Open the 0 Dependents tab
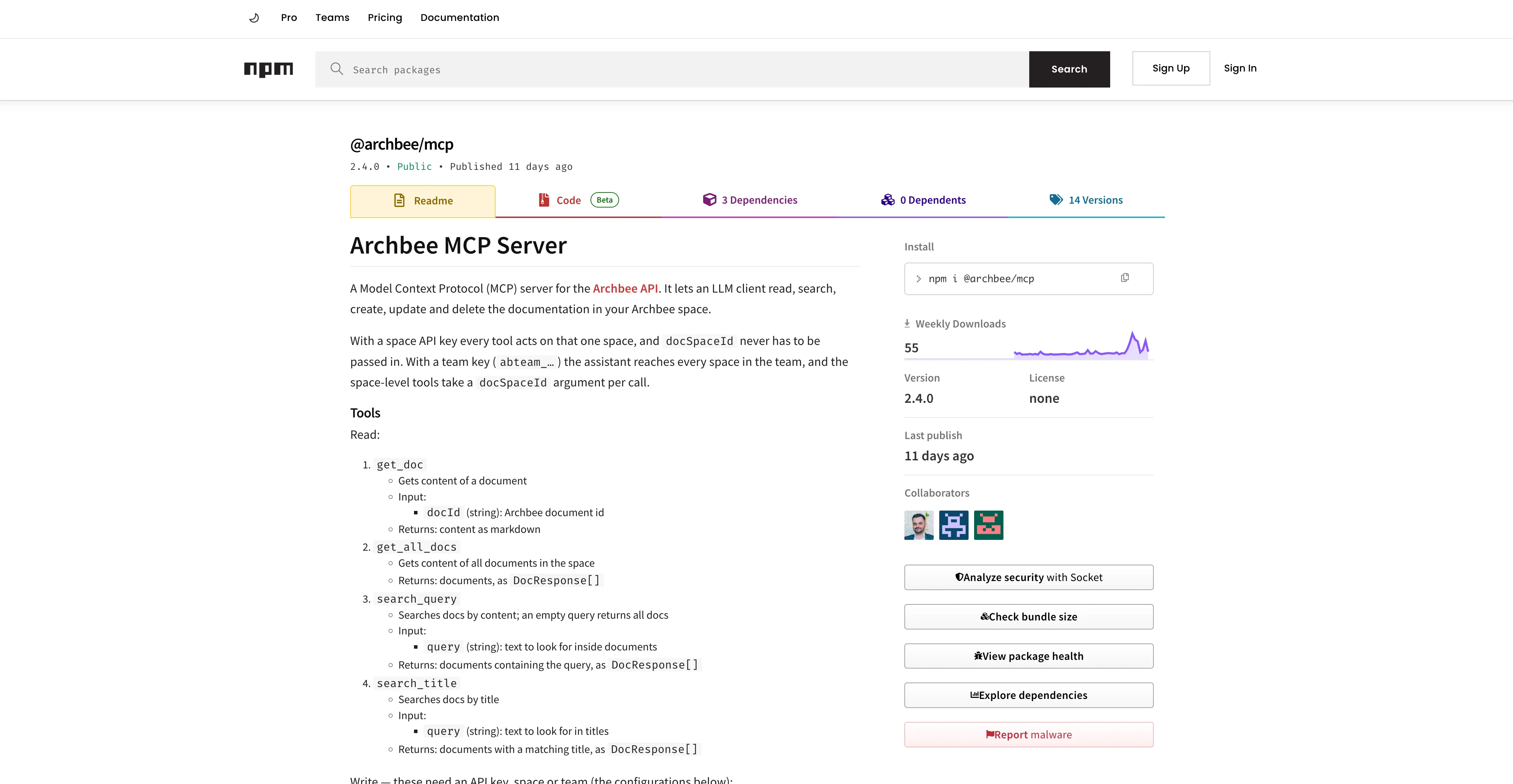This screenshot has height=784, width=1513. pos(923,200)
